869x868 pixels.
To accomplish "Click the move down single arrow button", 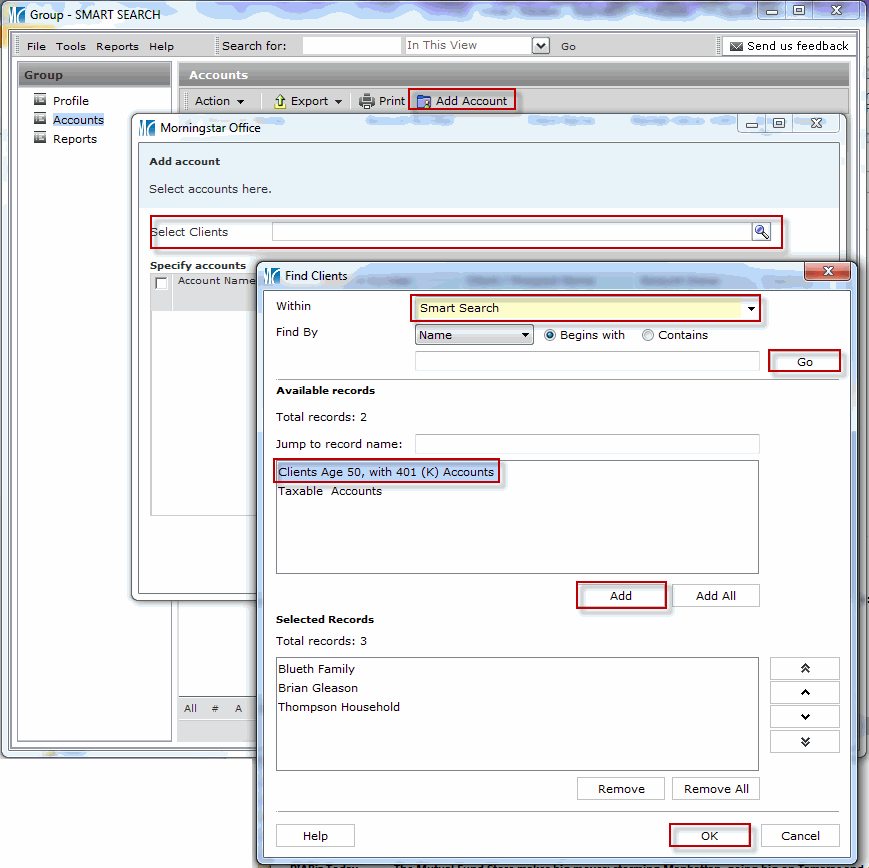I will pyautogui.click(x=805, y=717).
